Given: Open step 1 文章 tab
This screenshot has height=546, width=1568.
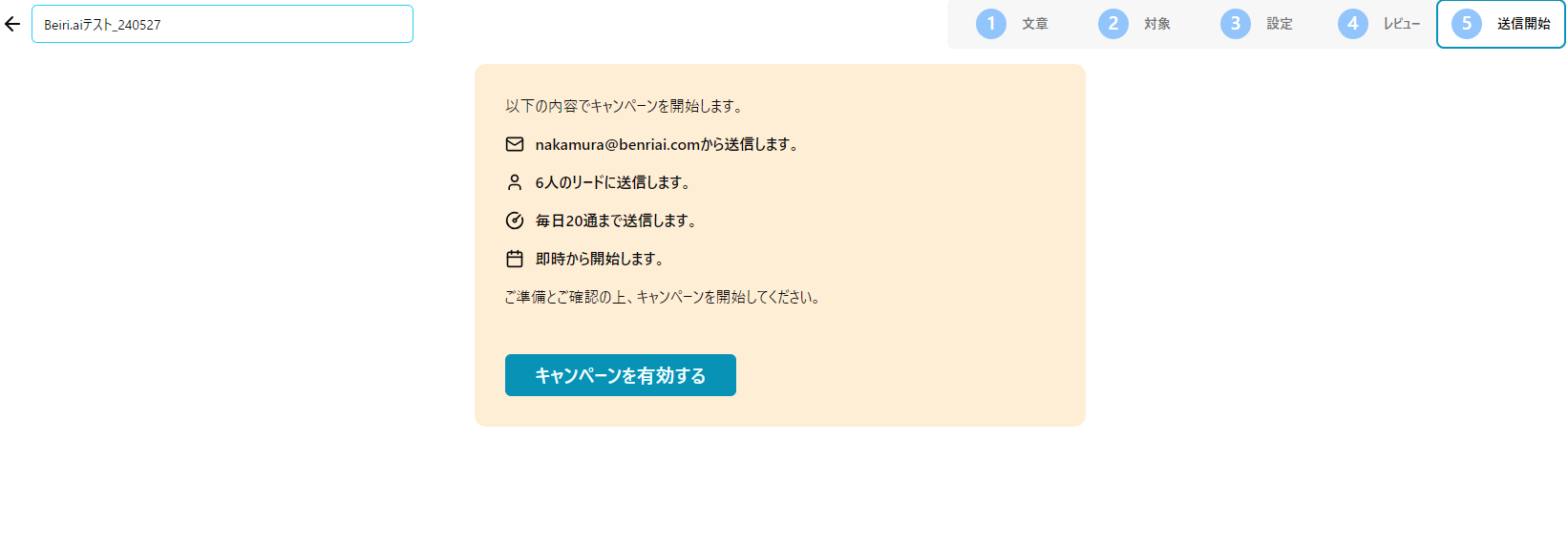Looking at the screenshot, I should point(1012,24).
